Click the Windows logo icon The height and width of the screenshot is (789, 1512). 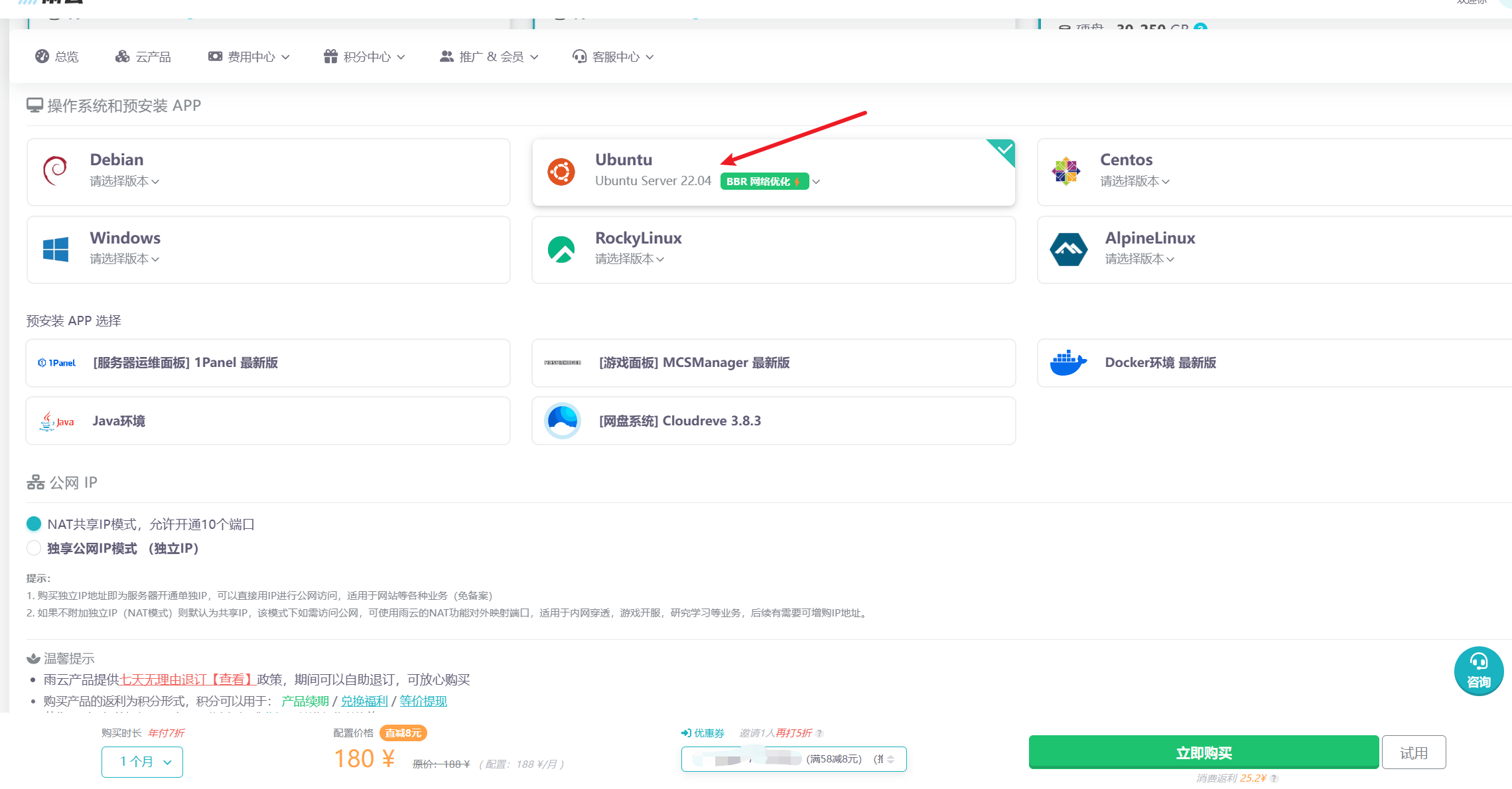point(56,250)
